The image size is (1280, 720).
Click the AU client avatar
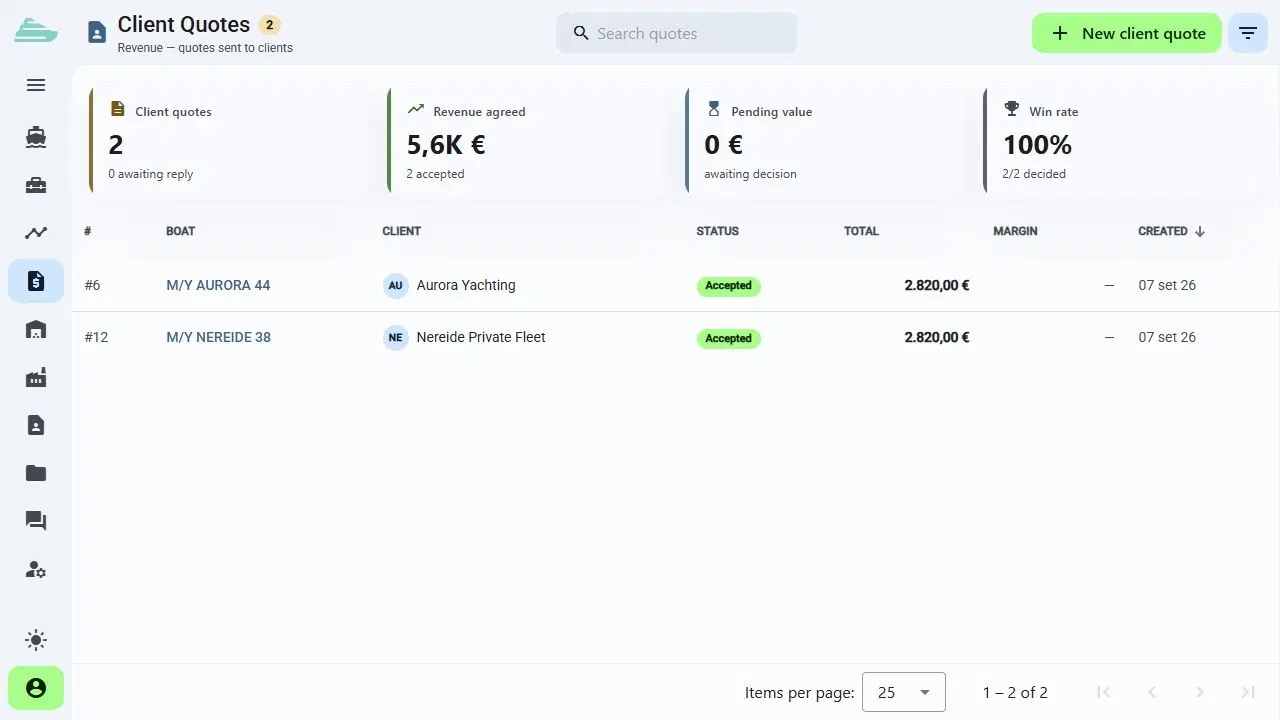pyautogui.click(x=396, y=285)
